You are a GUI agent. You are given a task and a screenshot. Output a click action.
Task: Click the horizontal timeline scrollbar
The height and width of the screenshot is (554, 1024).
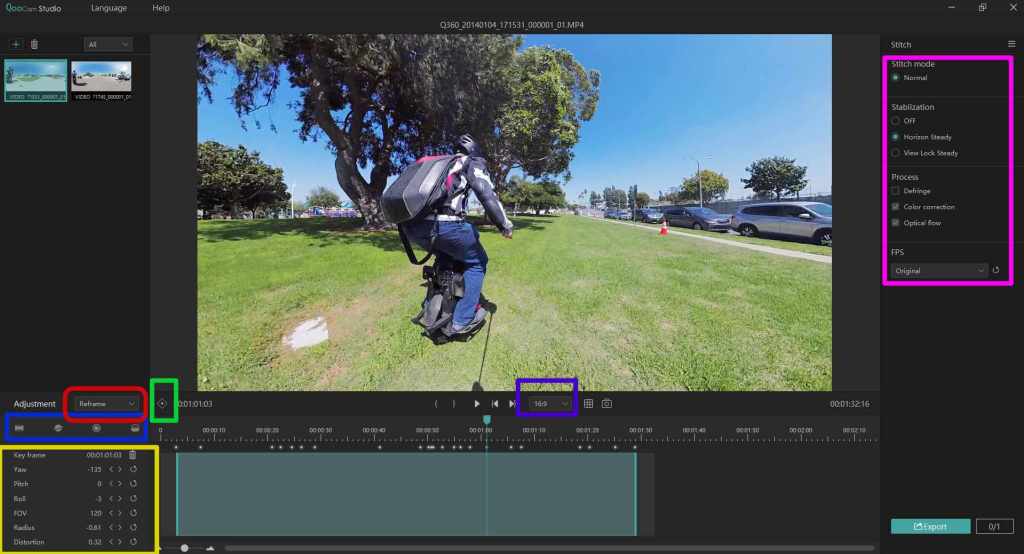click(549, 548)
